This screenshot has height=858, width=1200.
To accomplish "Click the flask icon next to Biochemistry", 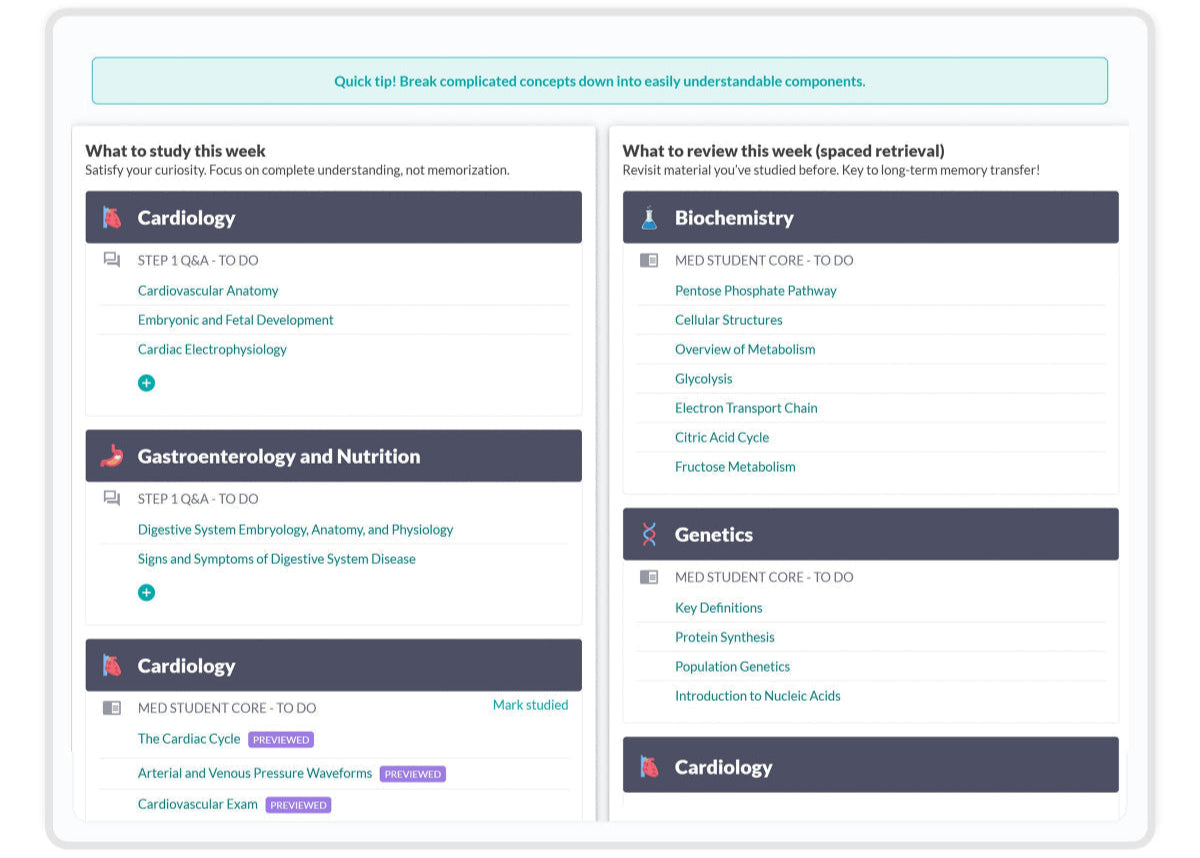I will tap(649, 218).
